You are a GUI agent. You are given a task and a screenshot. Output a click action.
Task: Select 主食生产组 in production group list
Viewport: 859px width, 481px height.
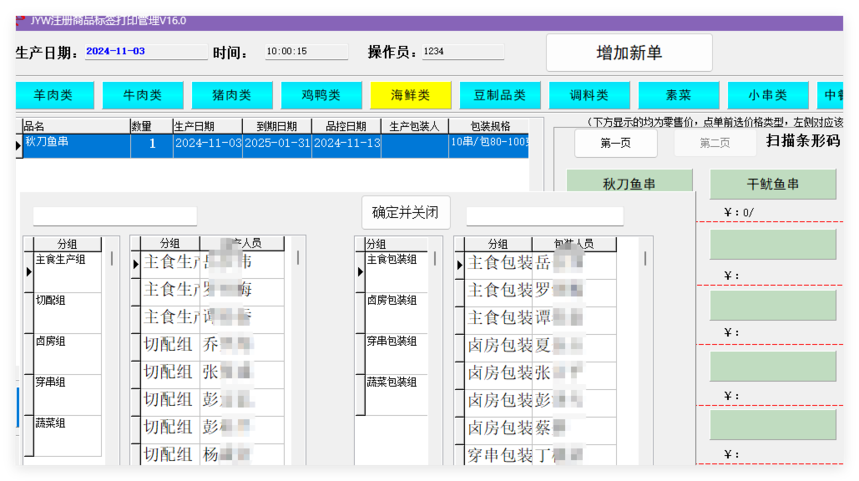coord(67,272)
